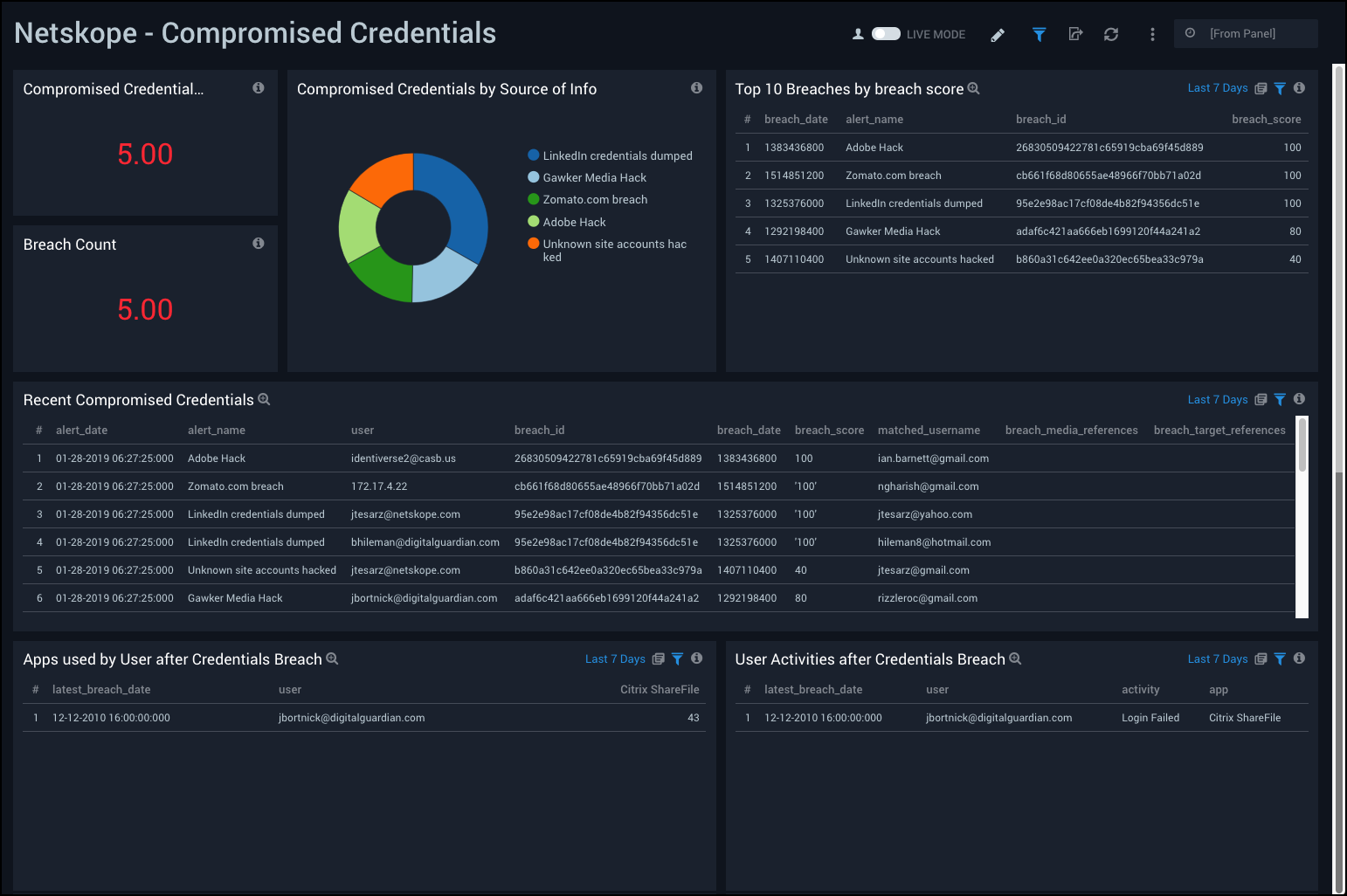Click the copy icon on Top 10 Breaches panel

pyautogui.click(x=1260, y=87)
